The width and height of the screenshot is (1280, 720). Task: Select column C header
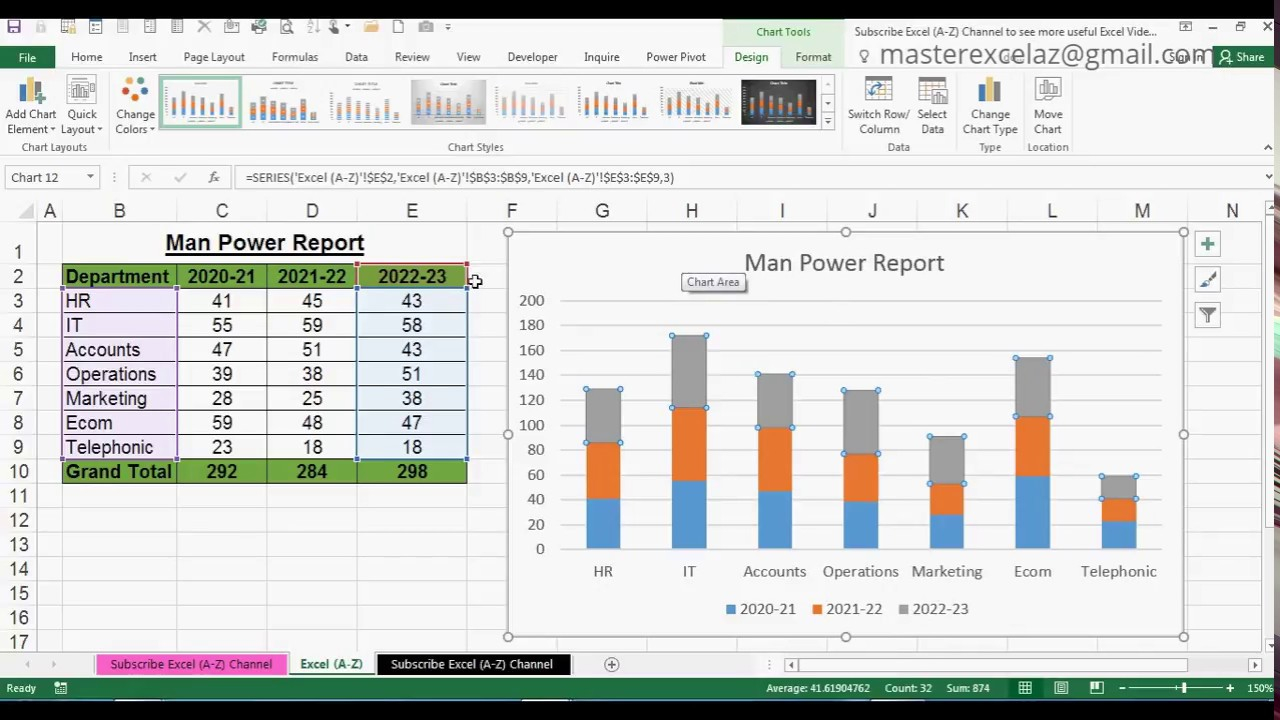pos(222,211)
